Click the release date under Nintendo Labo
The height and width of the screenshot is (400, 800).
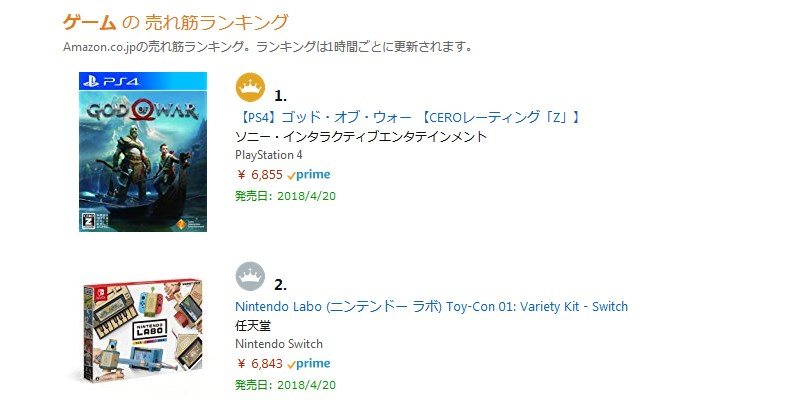285,384
